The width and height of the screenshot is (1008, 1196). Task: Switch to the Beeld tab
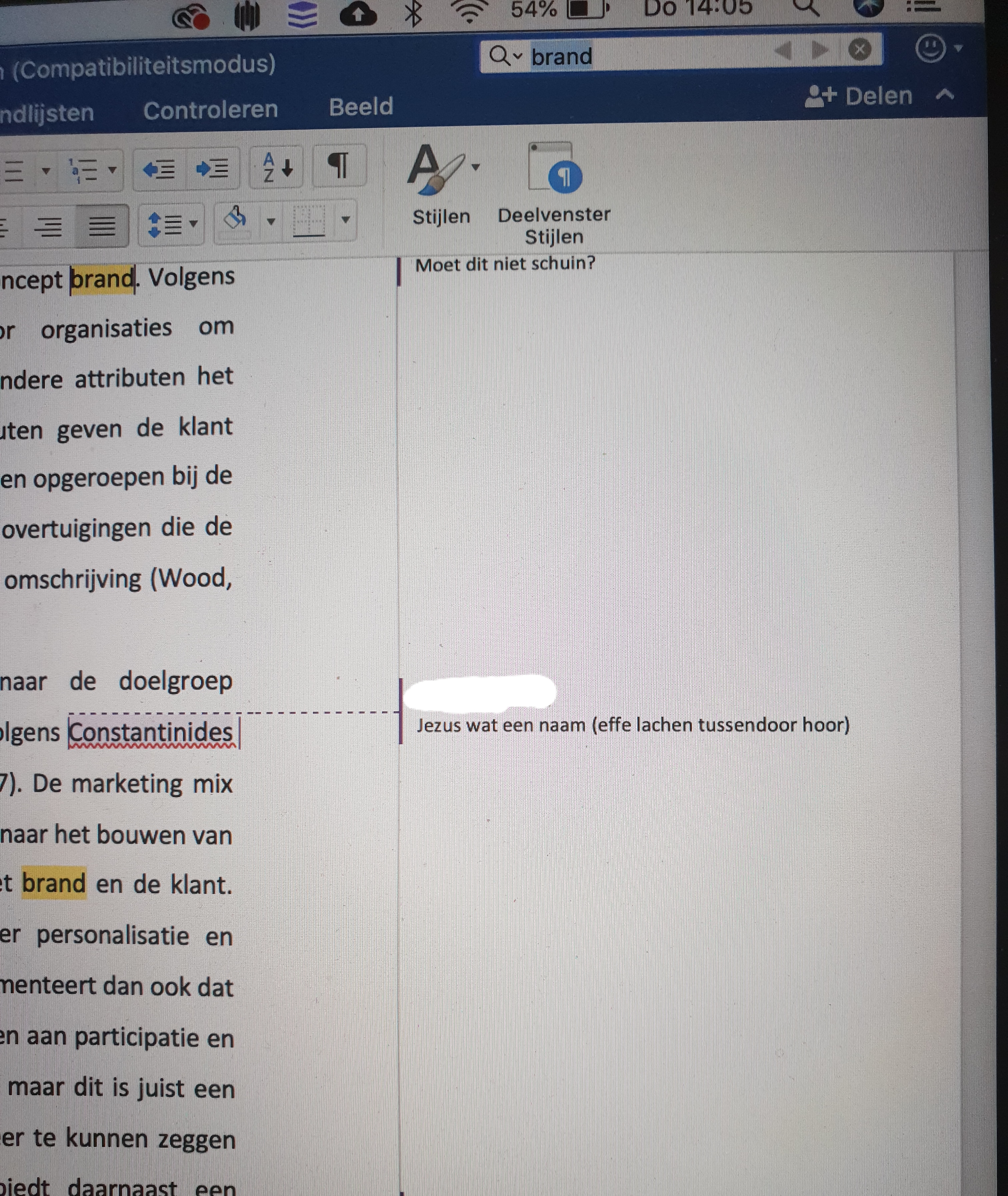[361, 107]
